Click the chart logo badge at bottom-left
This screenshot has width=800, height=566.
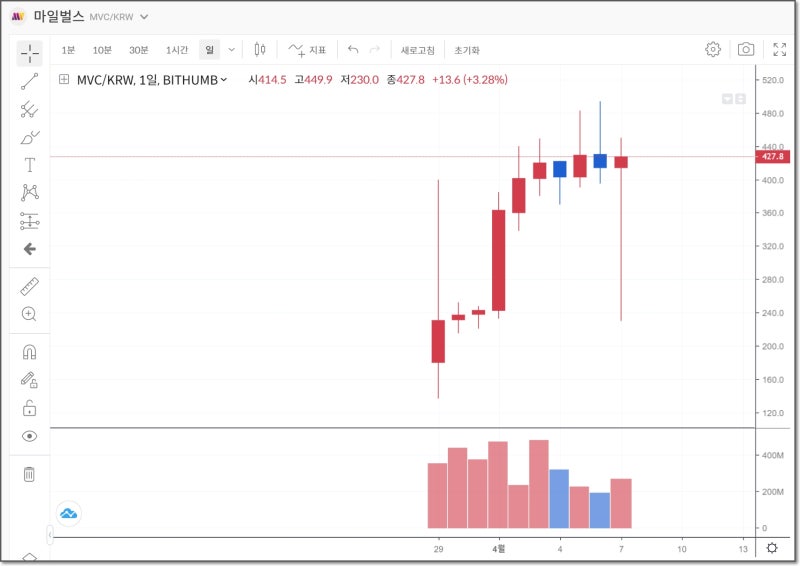(x=68, y=513)
